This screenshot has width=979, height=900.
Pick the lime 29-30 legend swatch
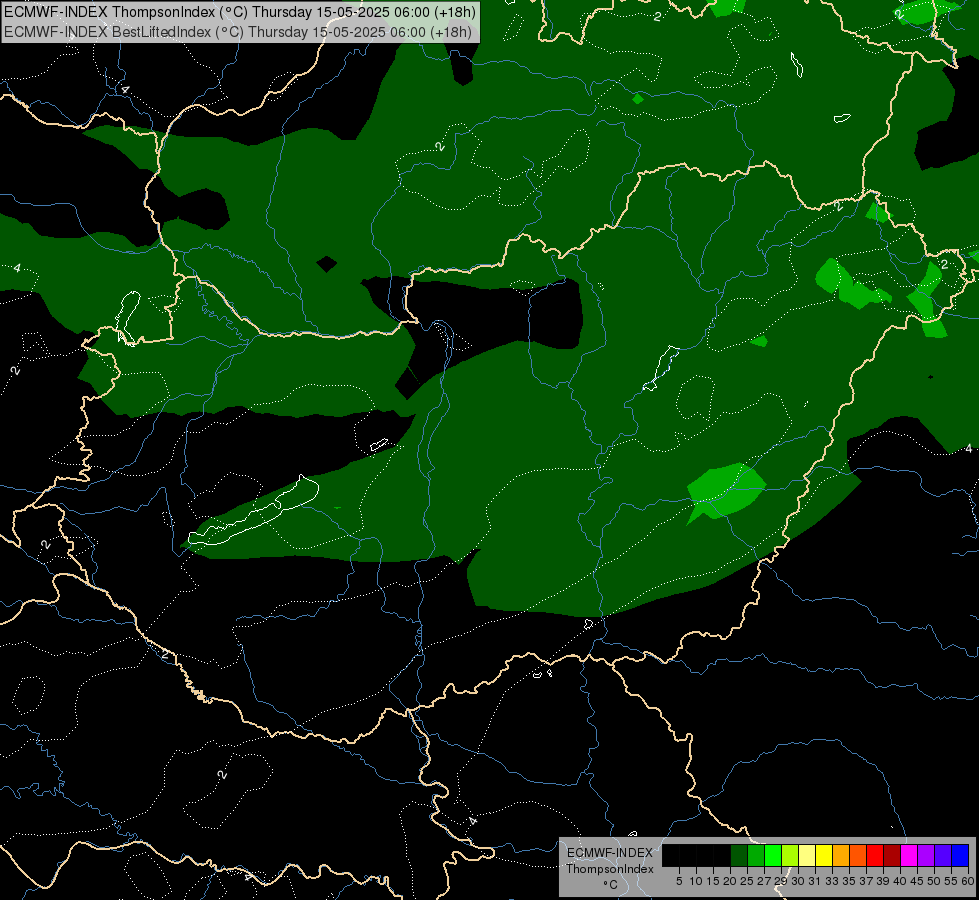[790, 855]
